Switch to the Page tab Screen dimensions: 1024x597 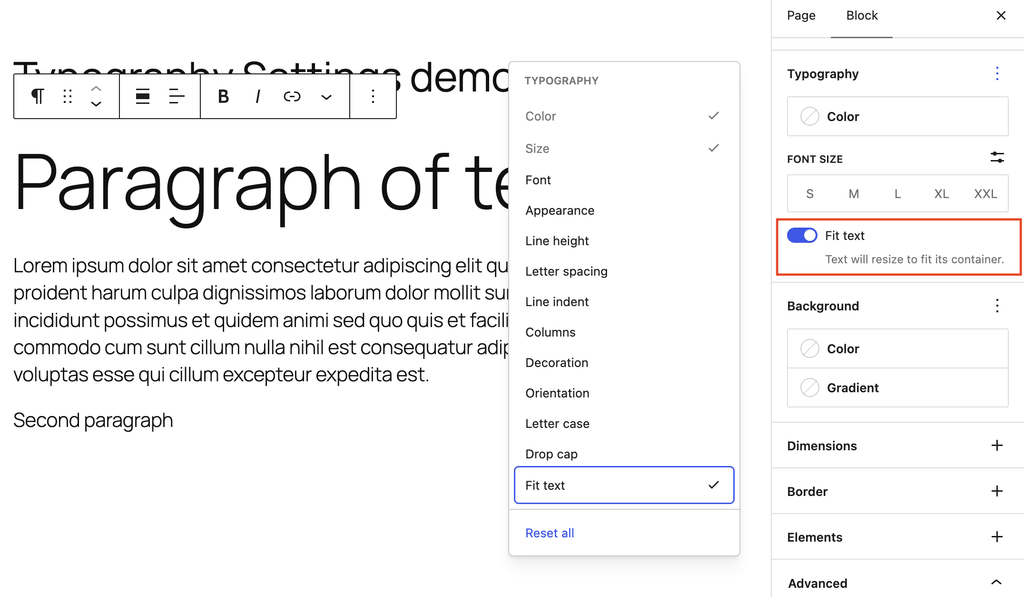[801, 16]
